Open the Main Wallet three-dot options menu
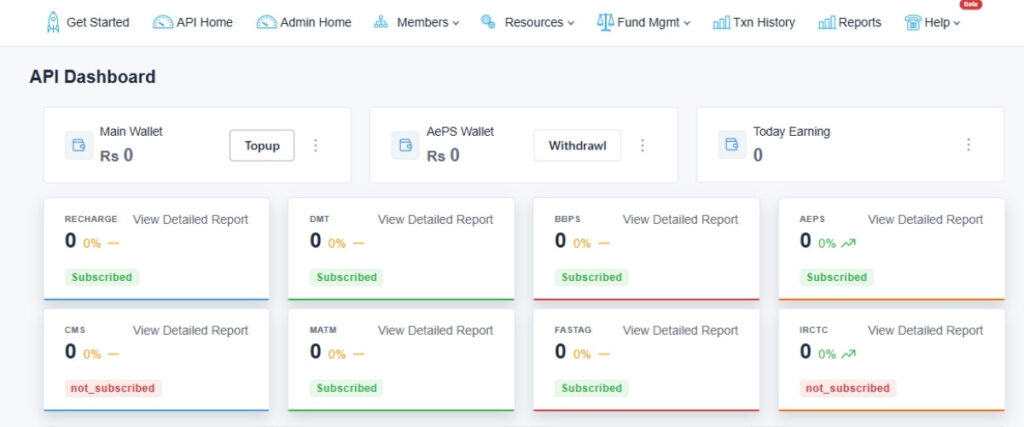Viewport: 1024px width, 427px height. (316, 145)
